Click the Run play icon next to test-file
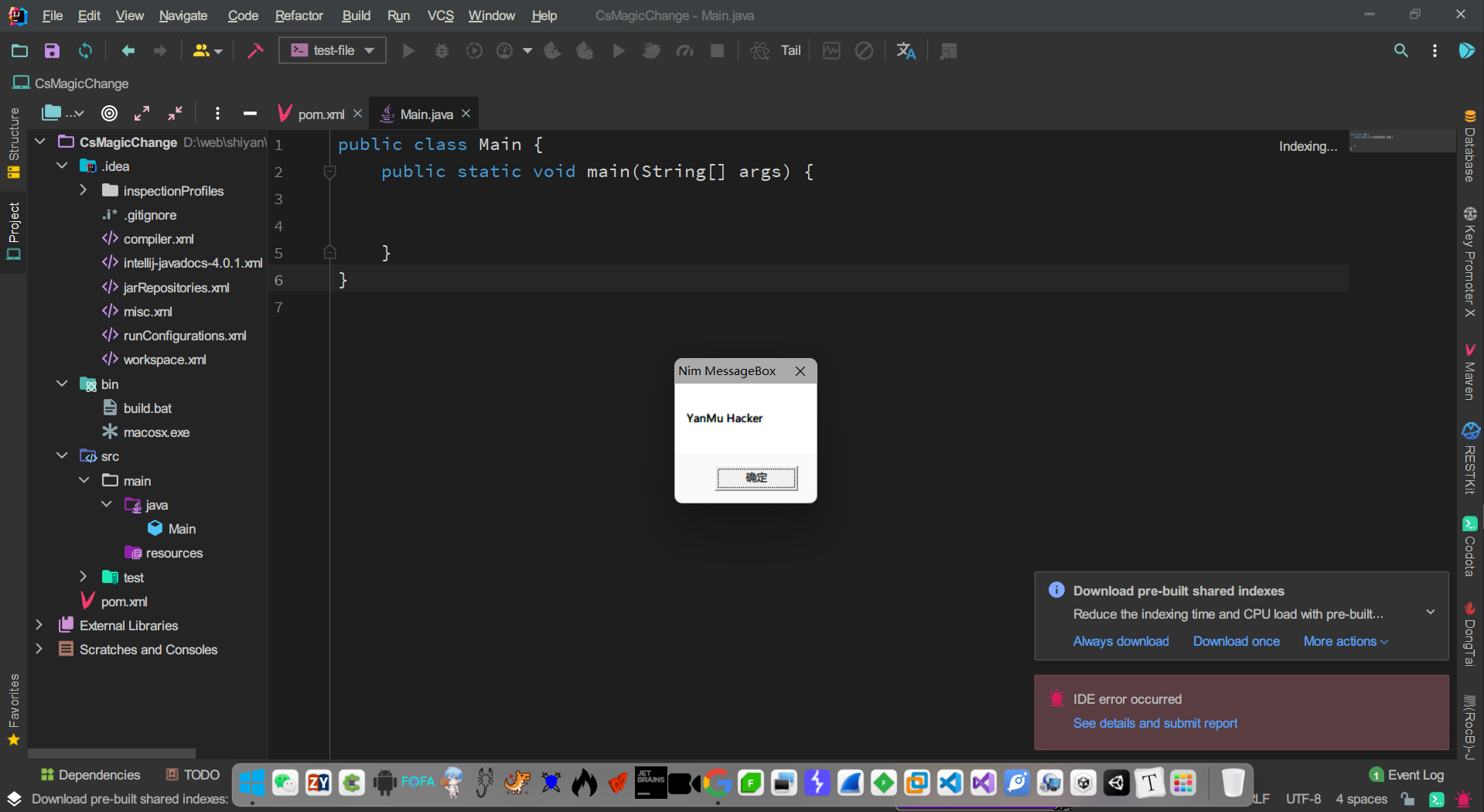Image resolution: width=1484 pixels, height=812 pixels. (408, 51)
